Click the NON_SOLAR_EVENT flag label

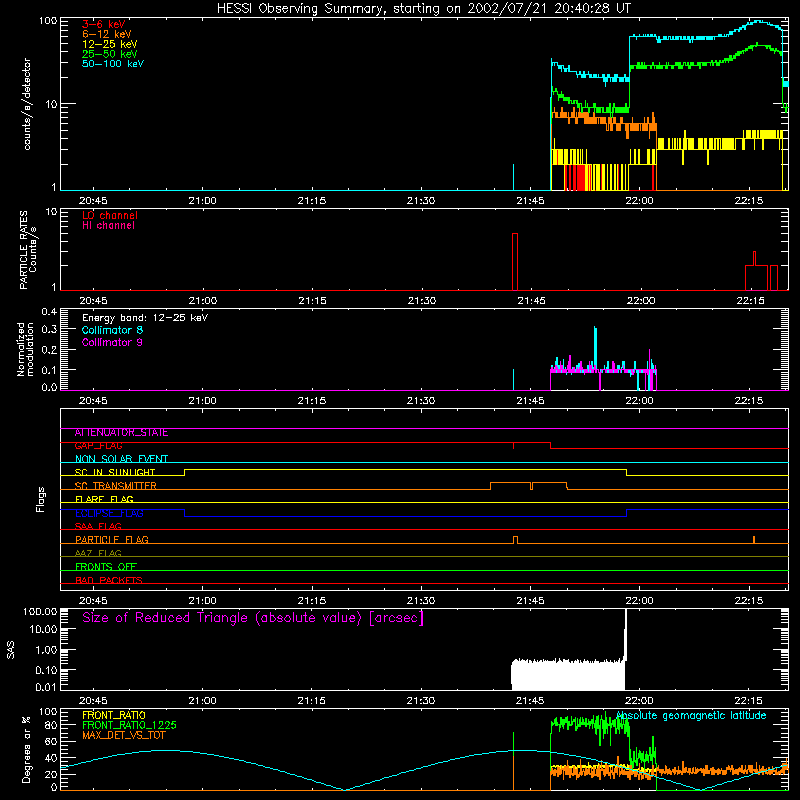(x=121, y=459)
